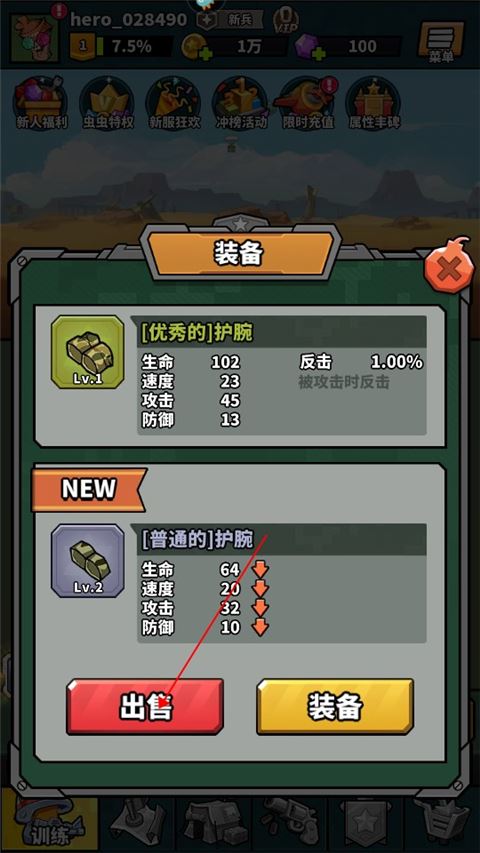480x853 pixels.
Task: Tap the Lv.2 common wristguard icon
Action: tap(88, 560)
